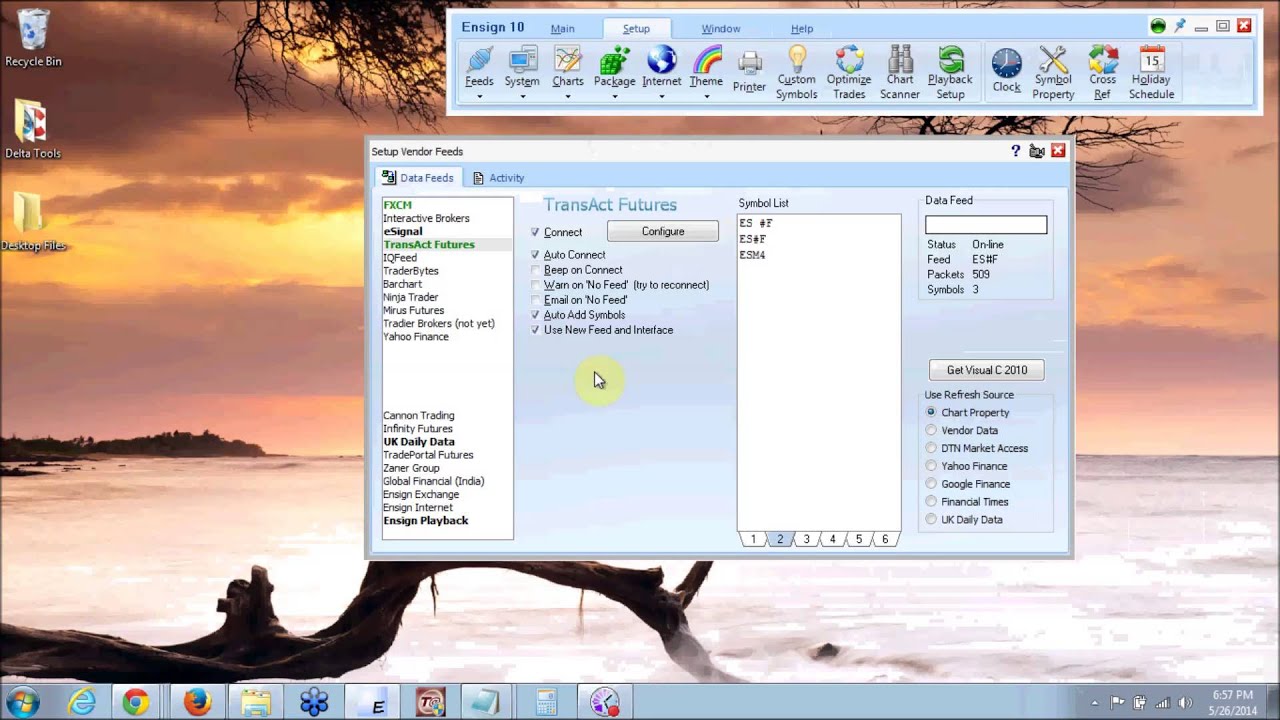
Task: Launch Firefox from taskbar
Action: pyautogui.click(x=197, y=702)
